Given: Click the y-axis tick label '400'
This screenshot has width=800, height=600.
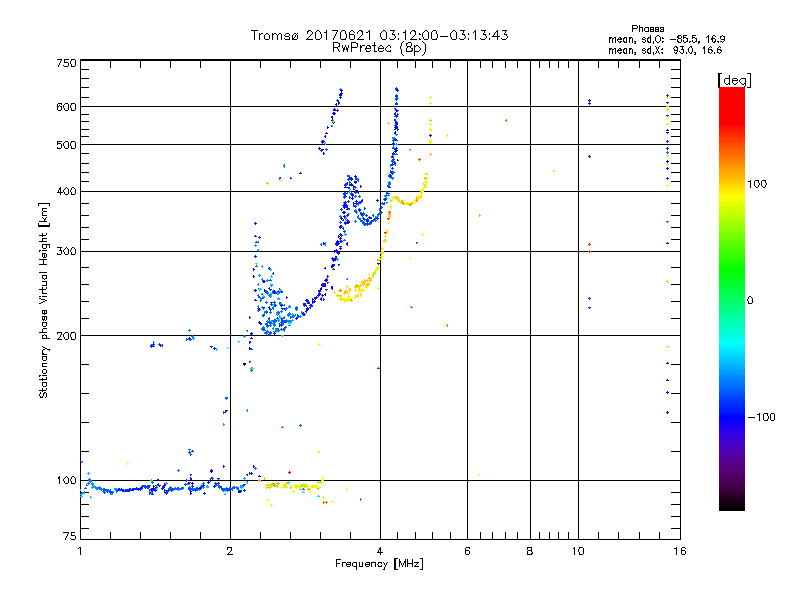Looking at the screenshot, I should tap(66, 191).
